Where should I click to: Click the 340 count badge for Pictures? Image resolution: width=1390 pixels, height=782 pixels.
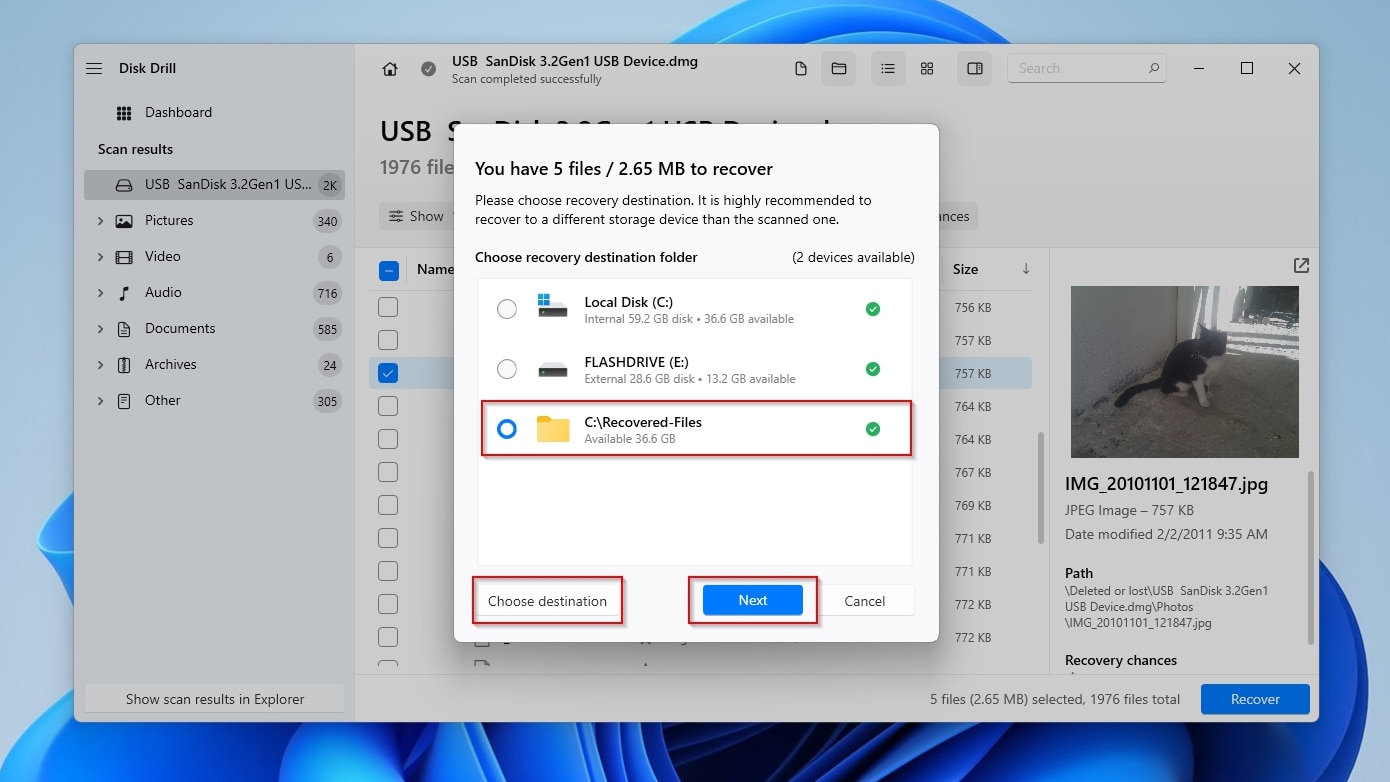[326, 221]
